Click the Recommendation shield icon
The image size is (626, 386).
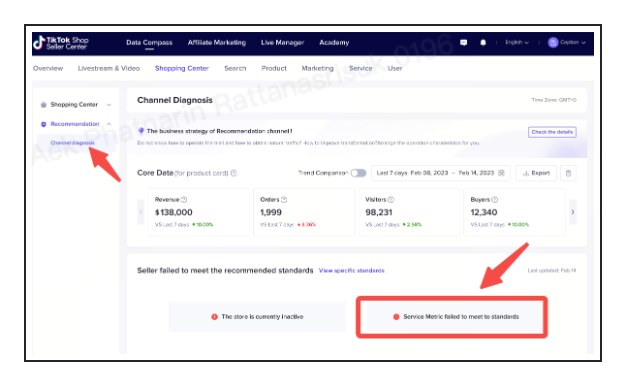click(44, 124)
